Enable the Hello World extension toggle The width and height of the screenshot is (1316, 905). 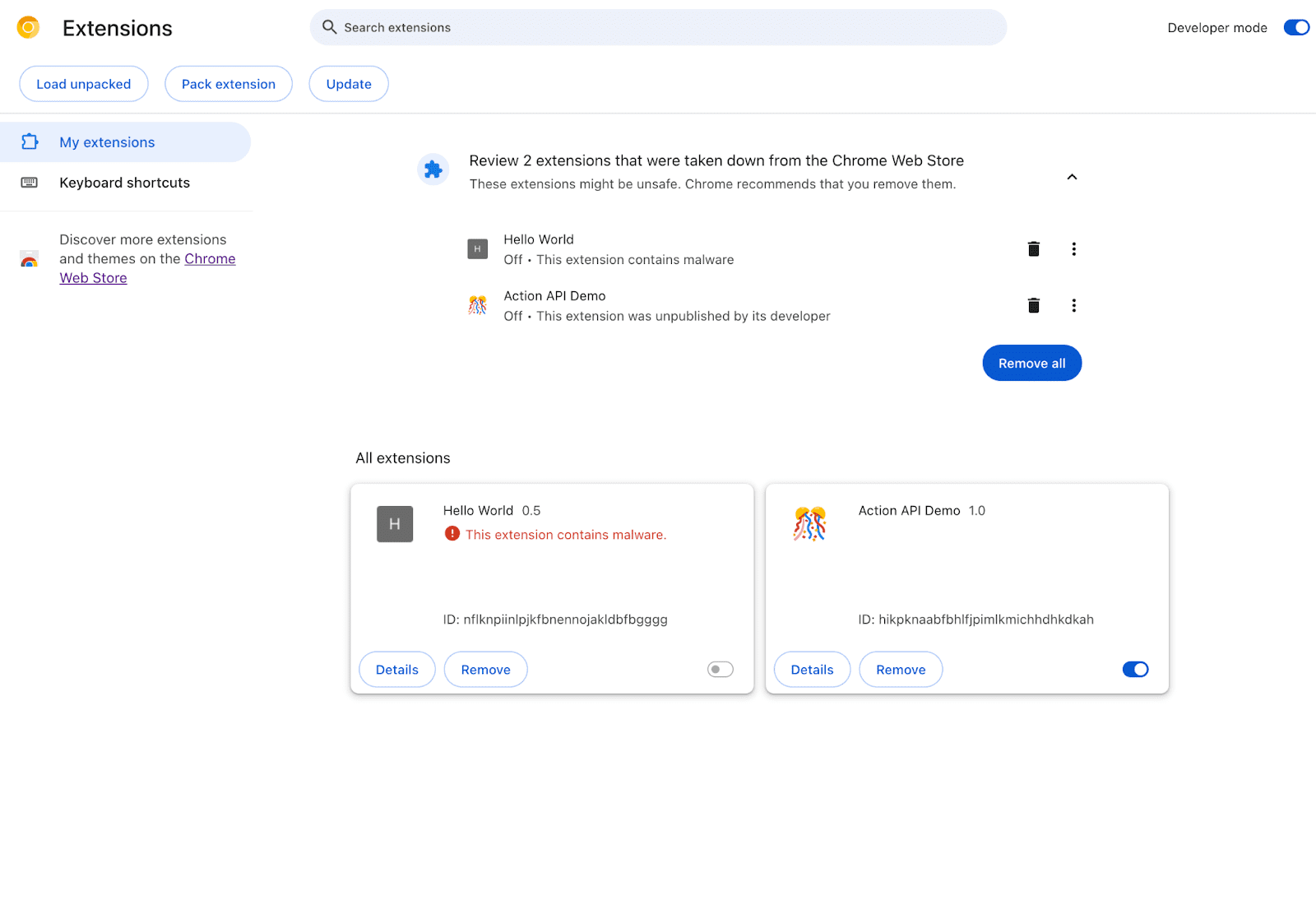click(x=719, y=669)
